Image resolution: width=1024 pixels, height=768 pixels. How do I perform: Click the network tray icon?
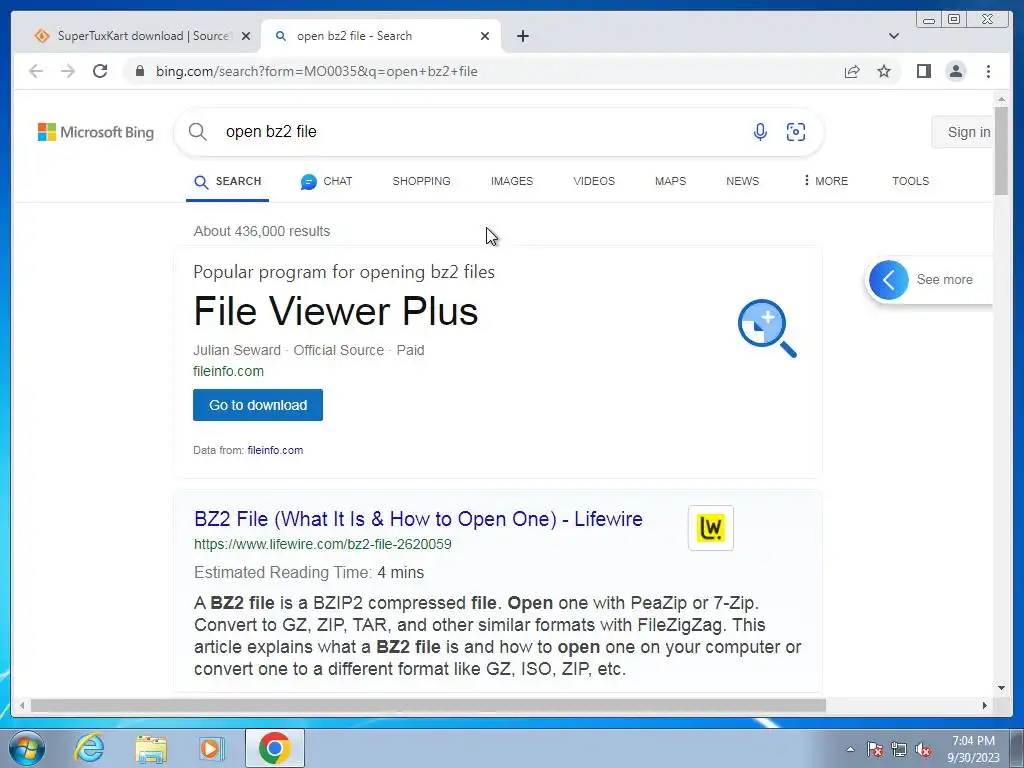[x=899, y=749]
